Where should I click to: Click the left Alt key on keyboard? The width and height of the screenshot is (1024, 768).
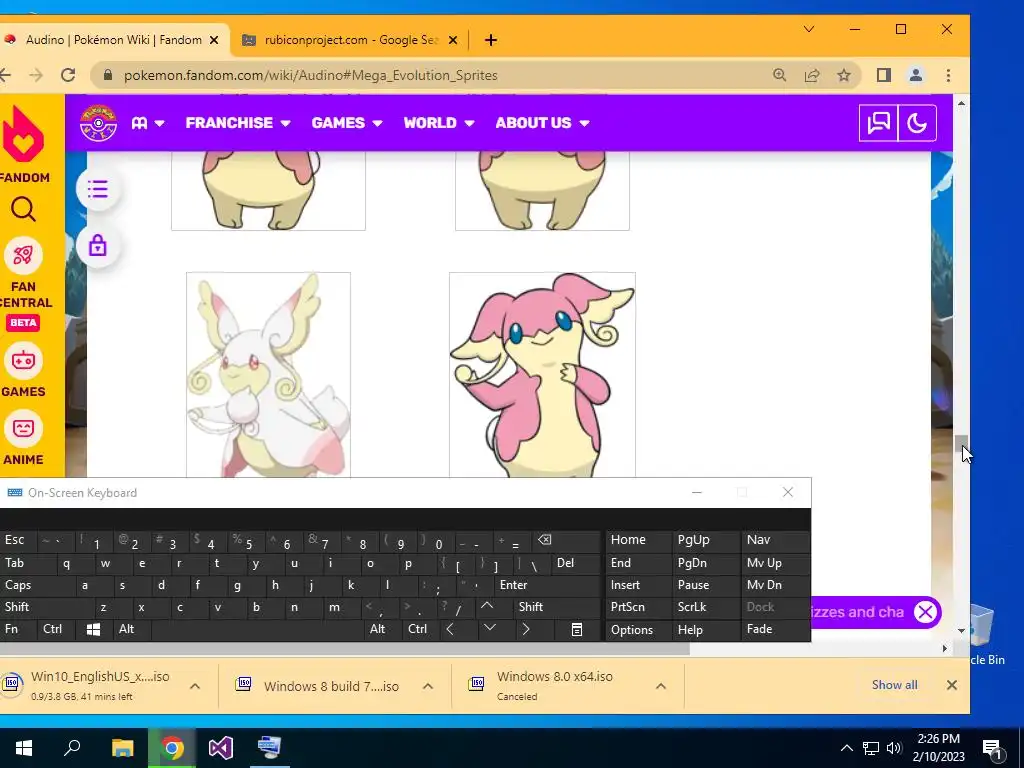pos(131,630)
